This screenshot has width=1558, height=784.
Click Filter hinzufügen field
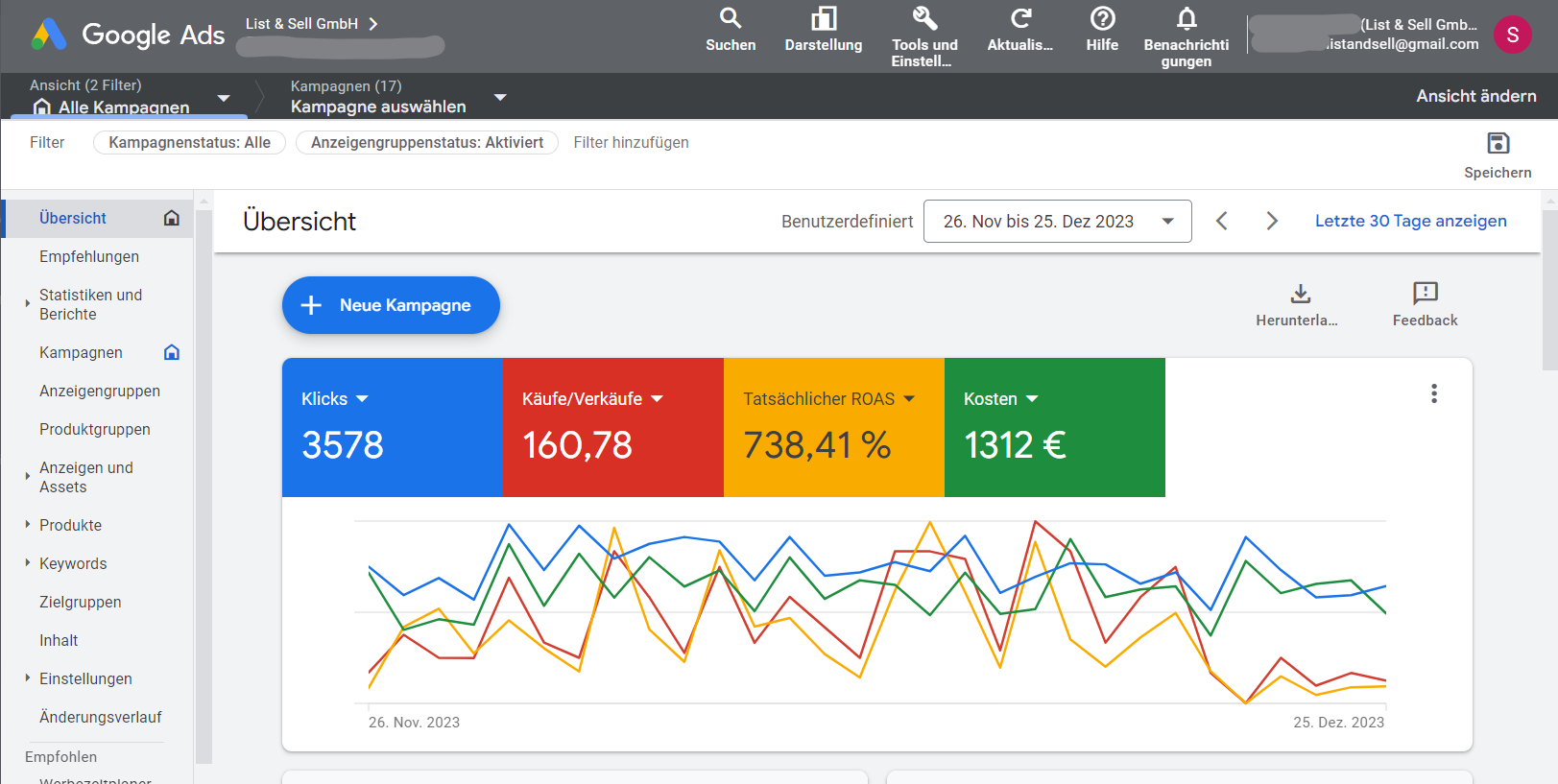click(x=631, y=142)
